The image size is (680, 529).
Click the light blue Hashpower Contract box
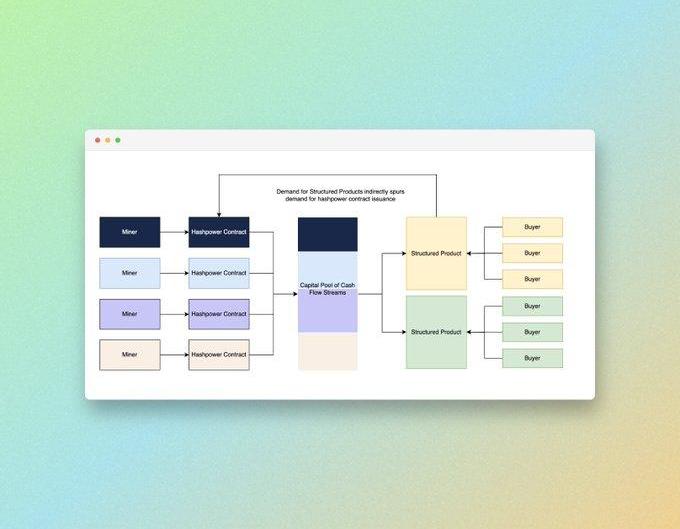(x=219, y=273)
